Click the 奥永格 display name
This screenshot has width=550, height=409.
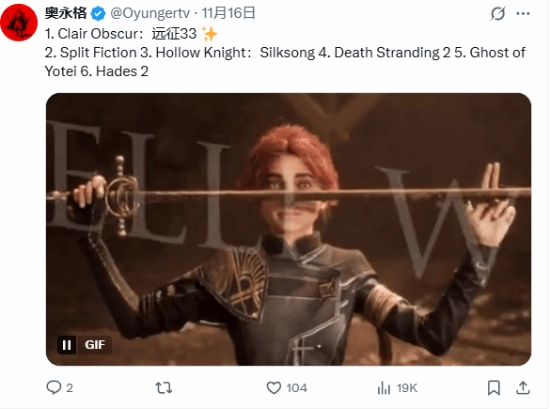[x=66, y=13]
